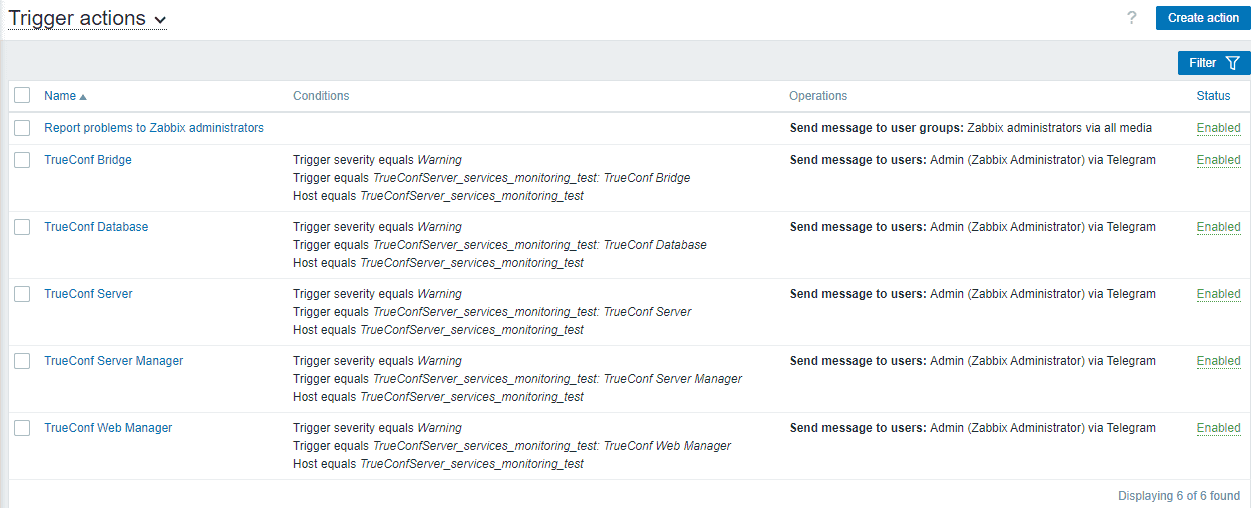Open the TrueConf Database action

[x=96, y=227]
